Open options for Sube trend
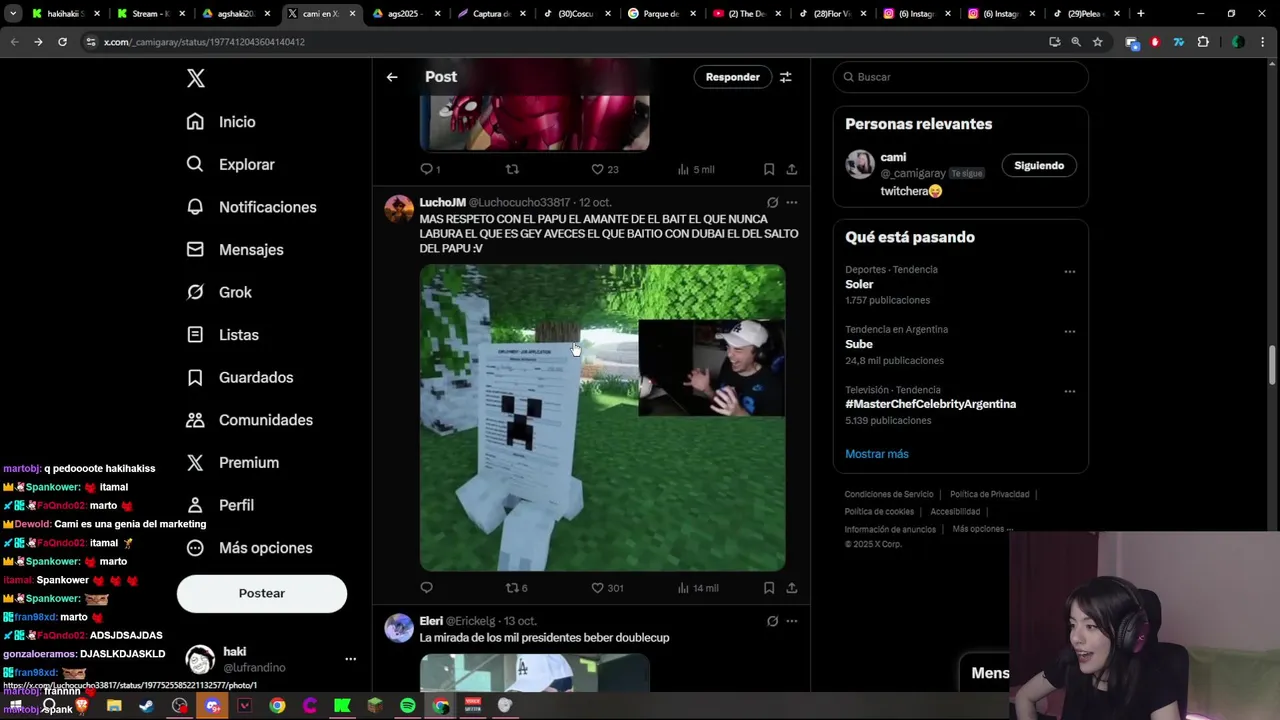The image size is (1280, 720). (1069, 332)
